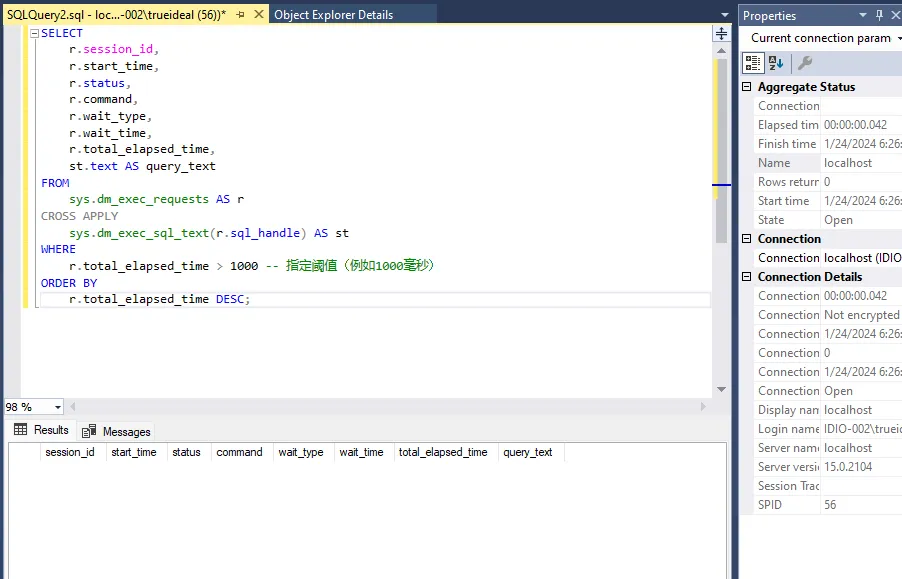Click the total_elapsed_time column header
Screen dimensions: 902x579
(443, 452)
